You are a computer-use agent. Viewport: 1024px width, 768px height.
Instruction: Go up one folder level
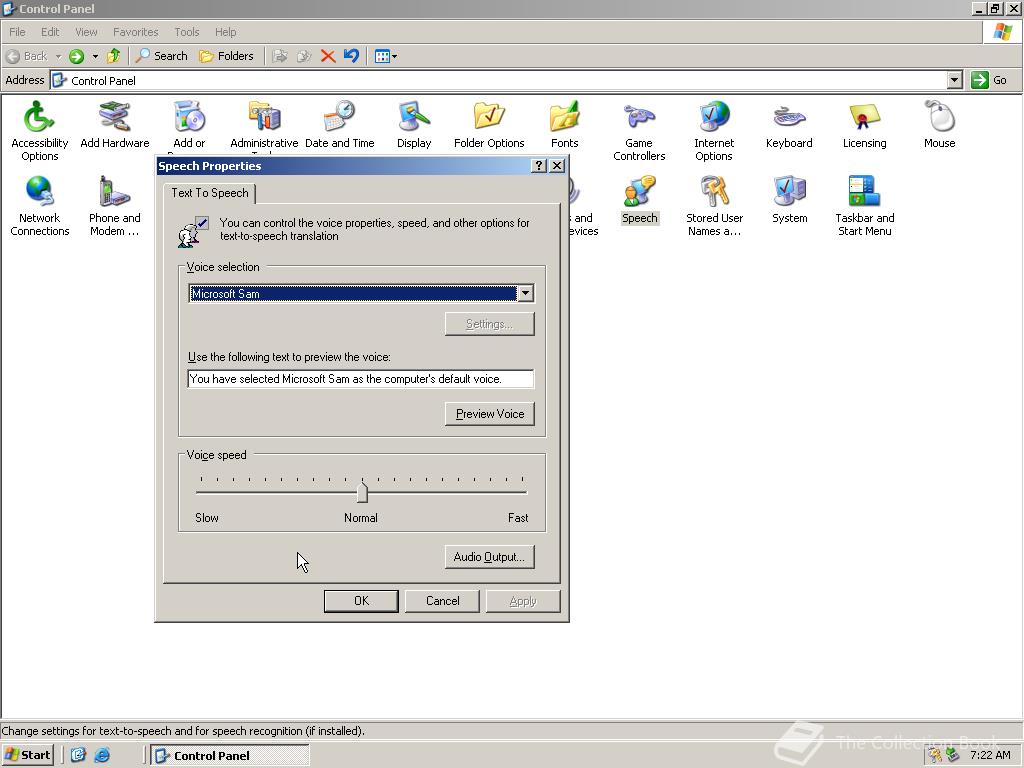pos(114,56)
